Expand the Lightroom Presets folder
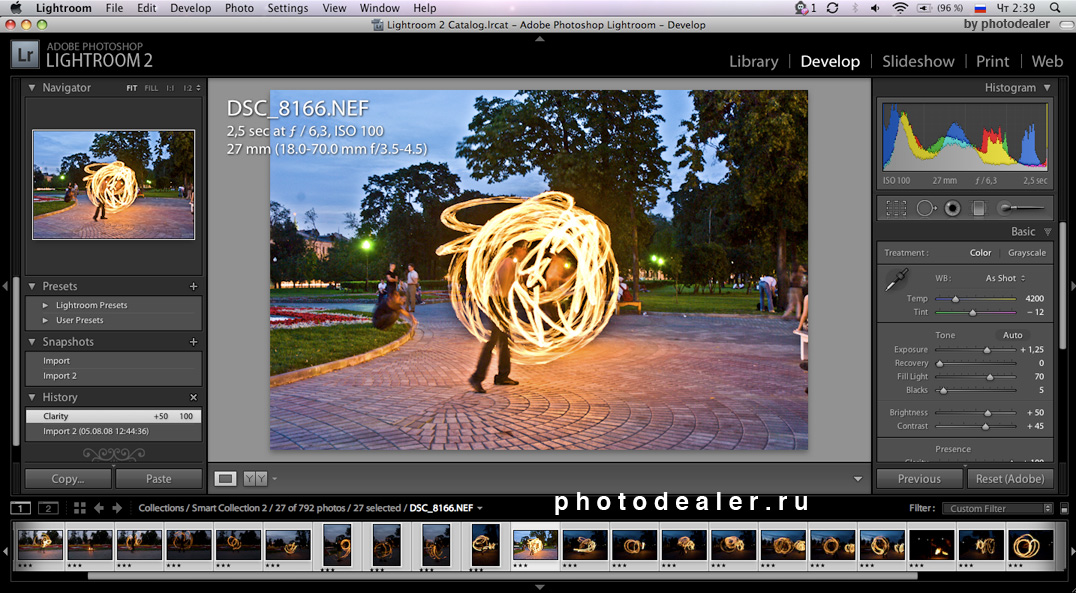 [45, 305]
